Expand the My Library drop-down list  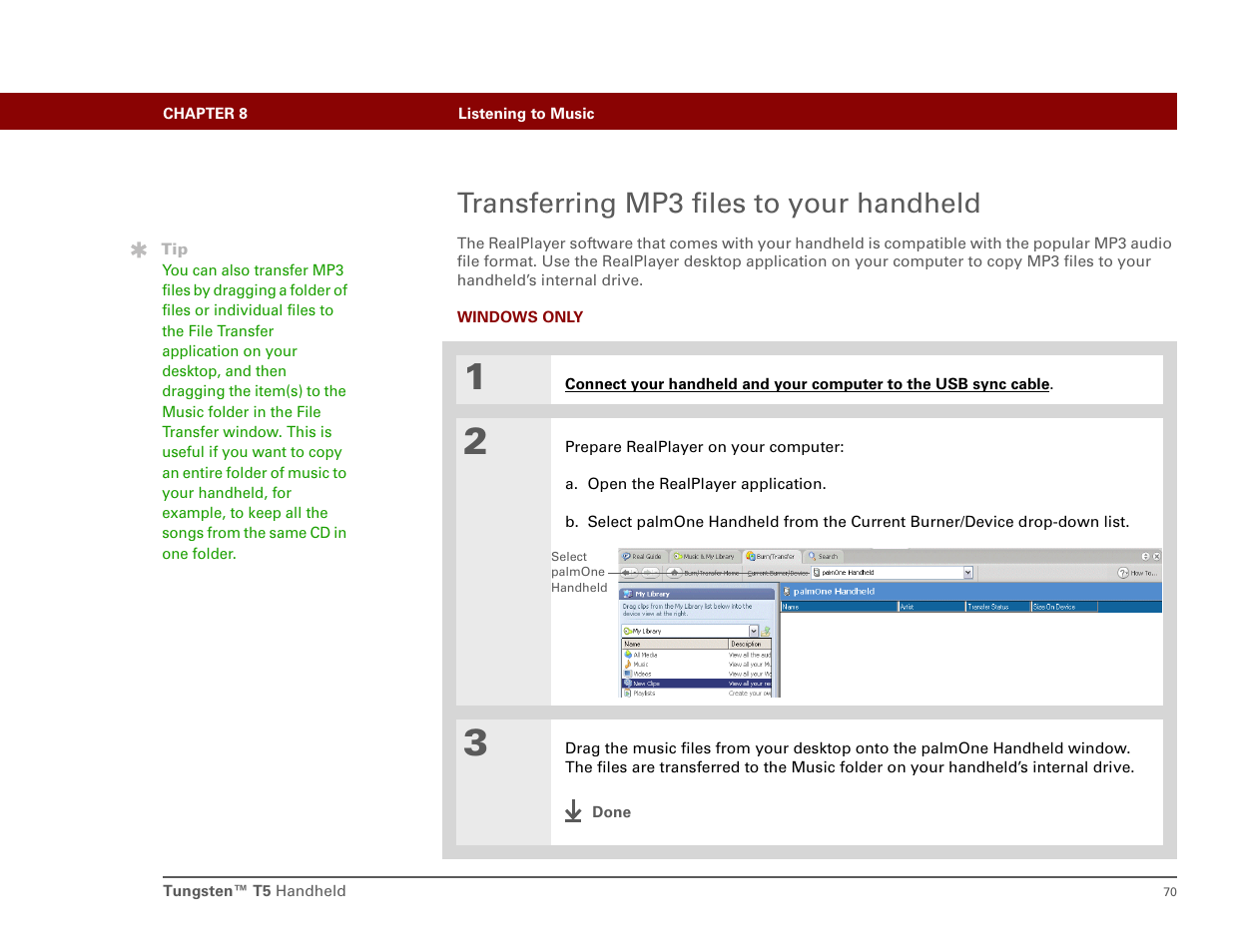754,631
